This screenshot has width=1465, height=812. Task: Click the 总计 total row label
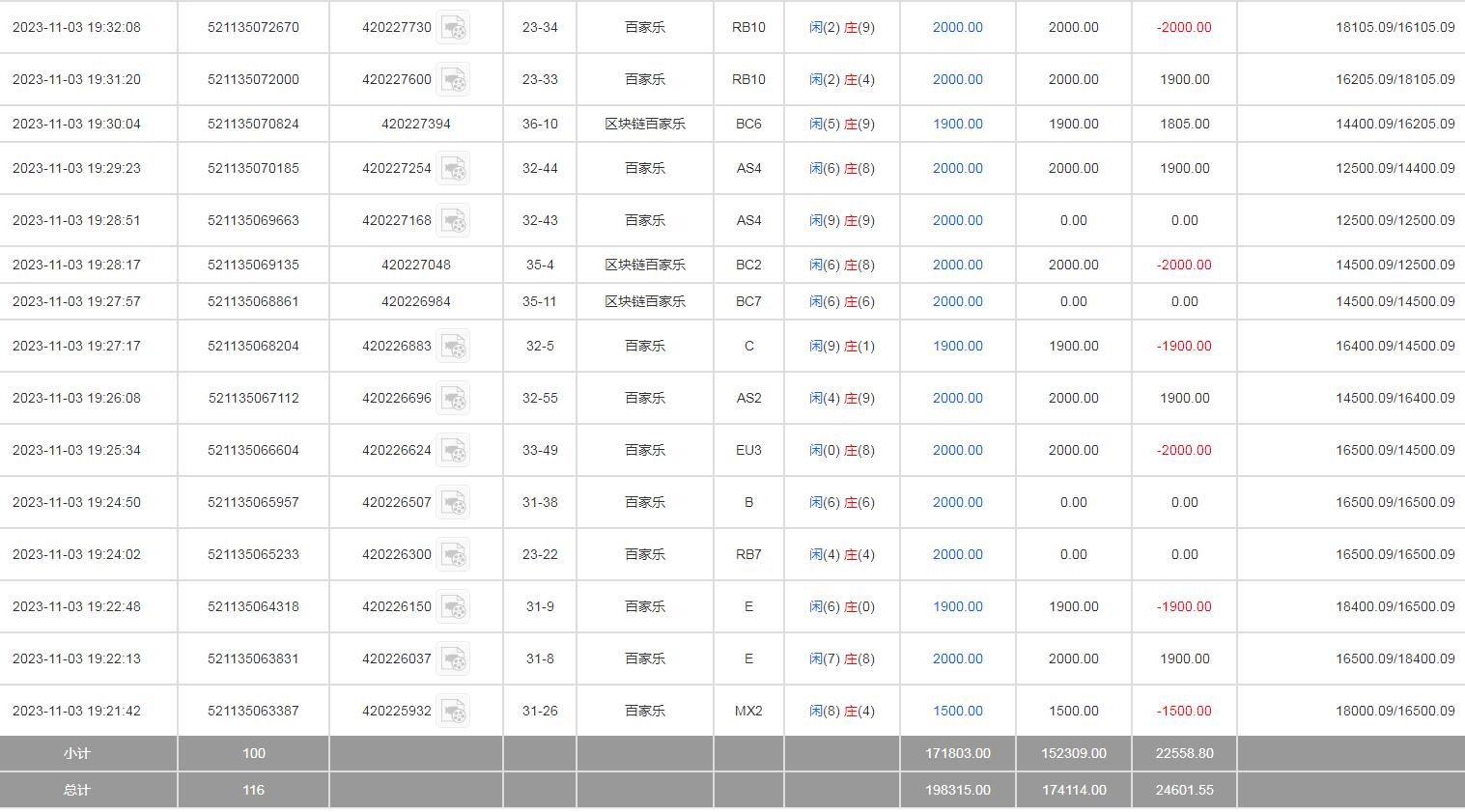(x=77, y=790)
